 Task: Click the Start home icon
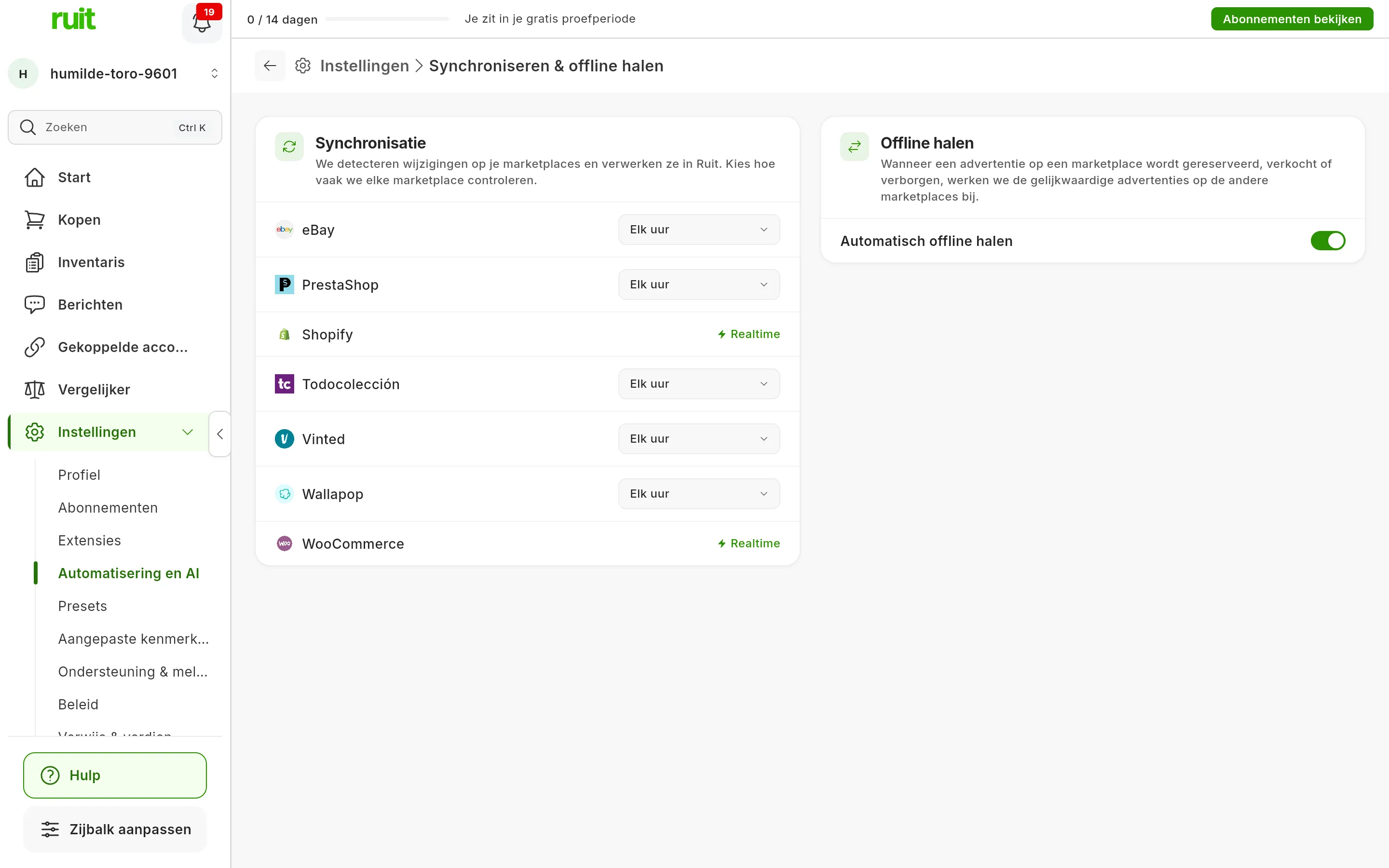pyautogui.click(x=34, y=177)
